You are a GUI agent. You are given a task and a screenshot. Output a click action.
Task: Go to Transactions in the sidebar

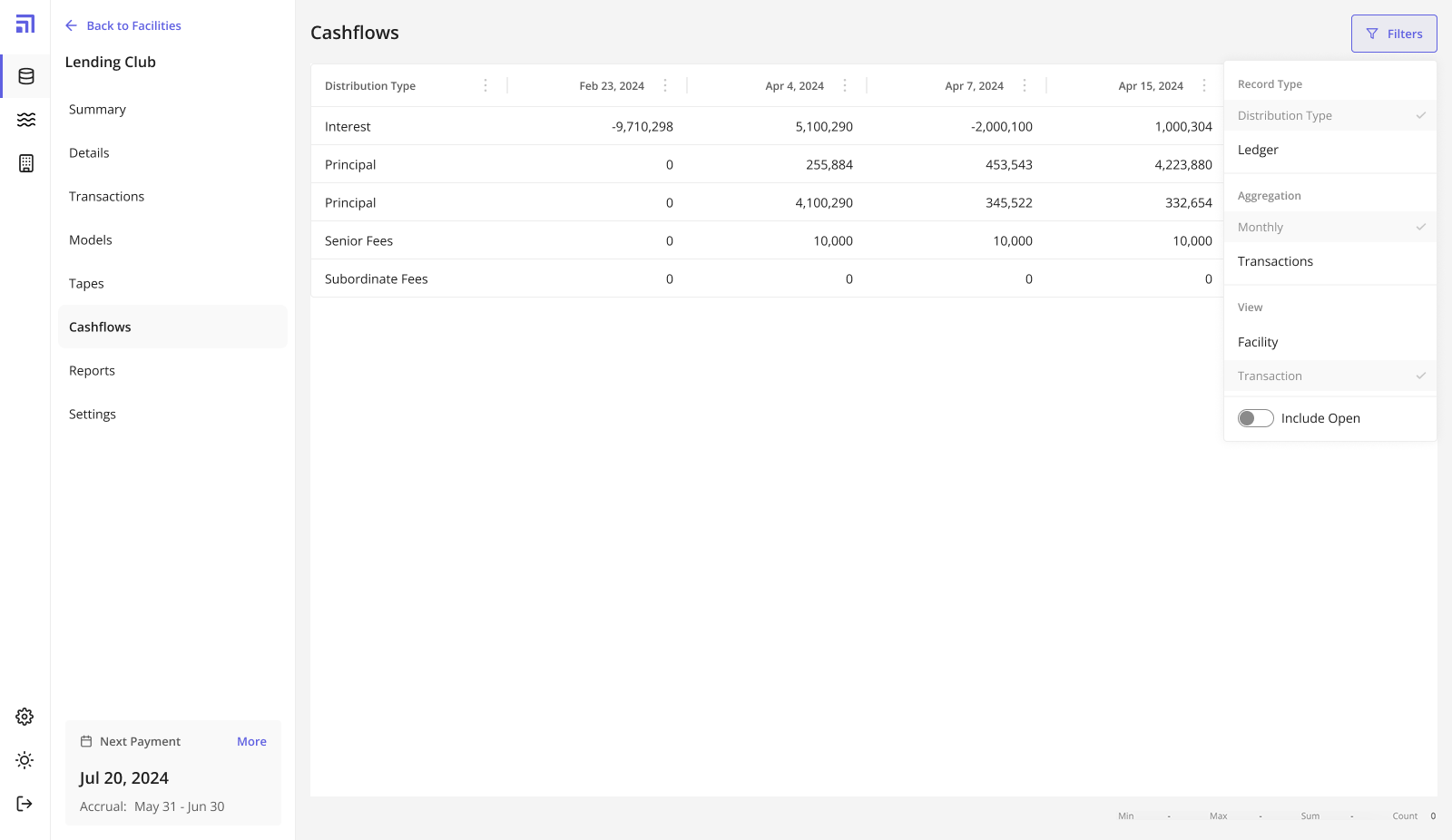[x=106, y=196]
